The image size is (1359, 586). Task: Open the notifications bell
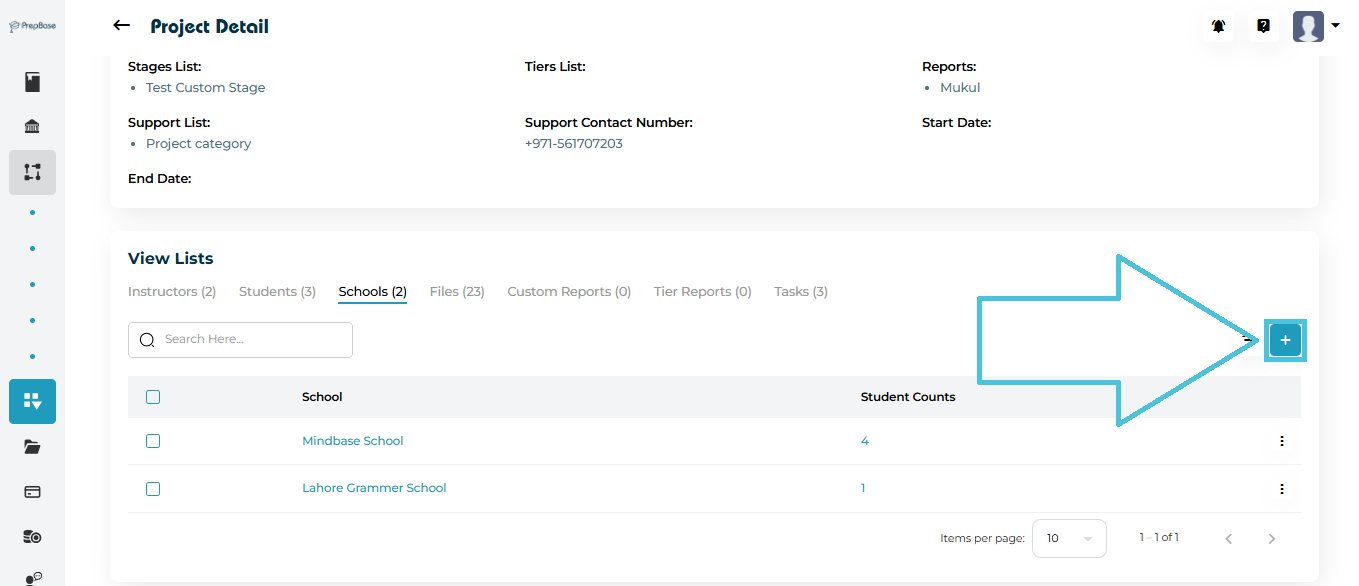[x=1218, y=27]
